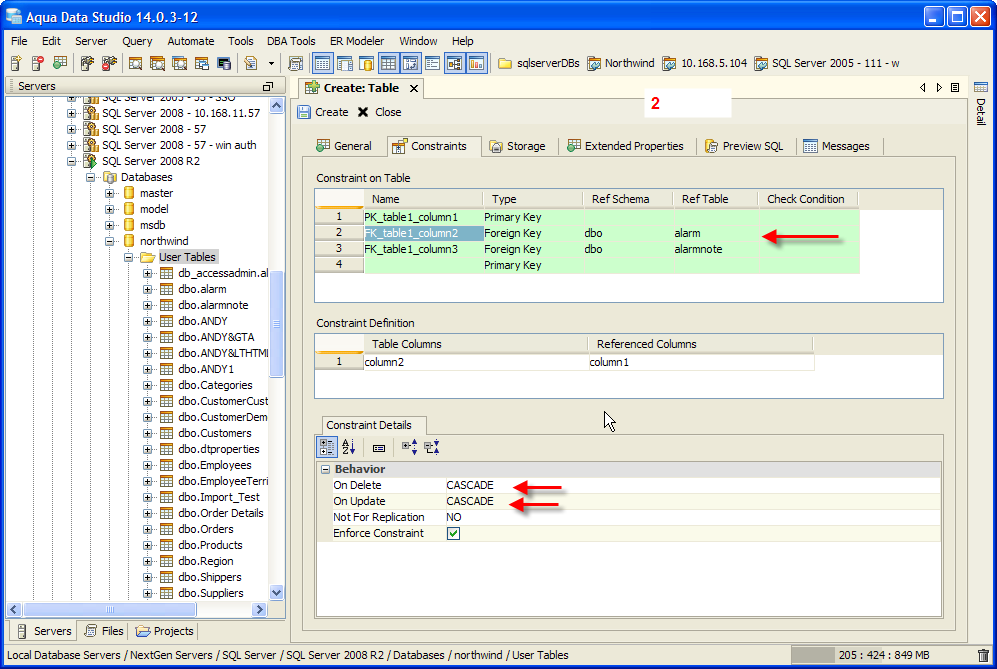The image size is (997, 669).
Task: Expand the master database node
Action: pyautogui.click(x=109, y=193)
